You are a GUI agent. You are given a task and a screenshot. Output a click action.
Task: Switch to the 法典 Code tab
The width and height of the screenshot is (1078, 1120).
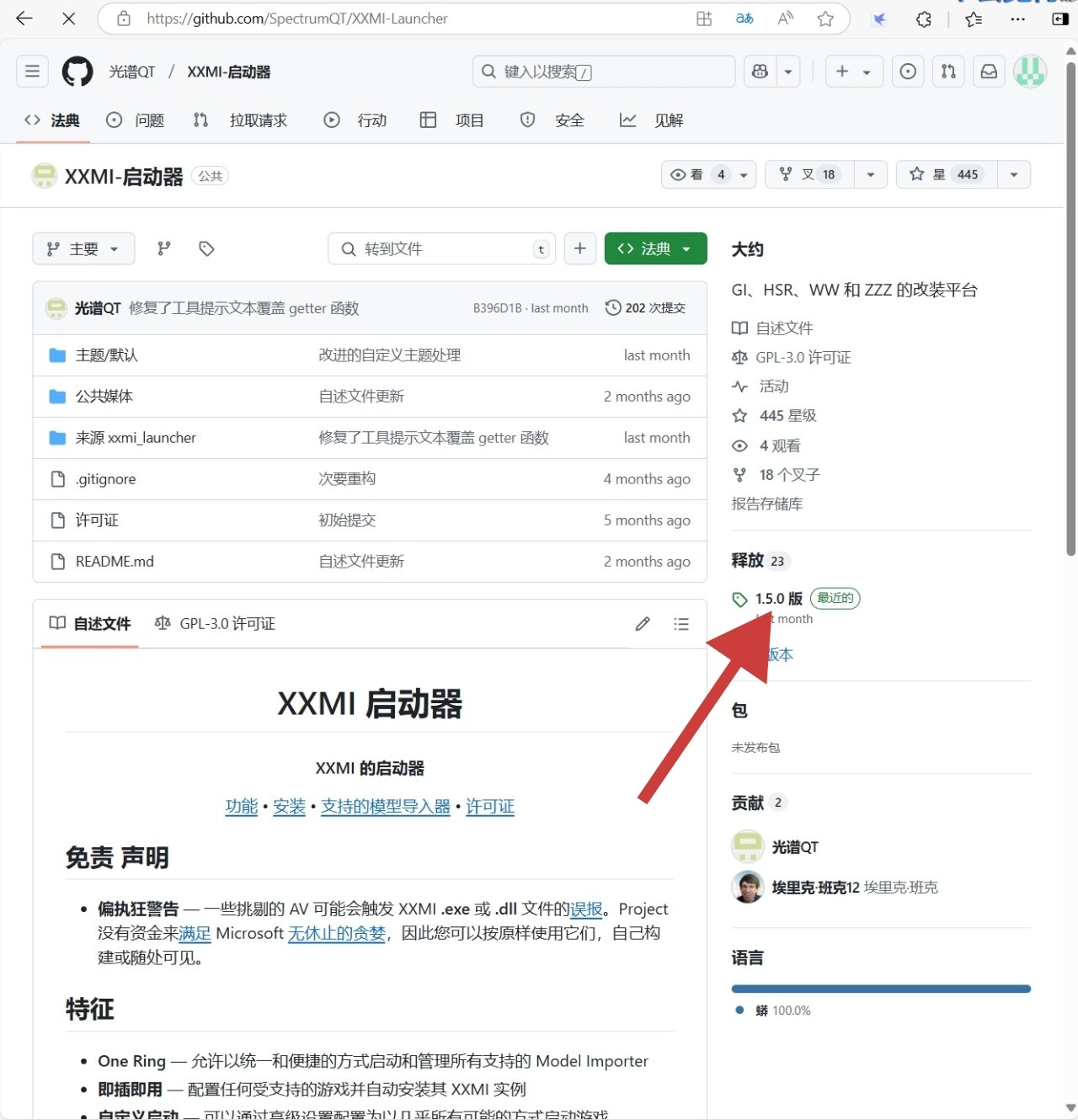click(51, 120)
